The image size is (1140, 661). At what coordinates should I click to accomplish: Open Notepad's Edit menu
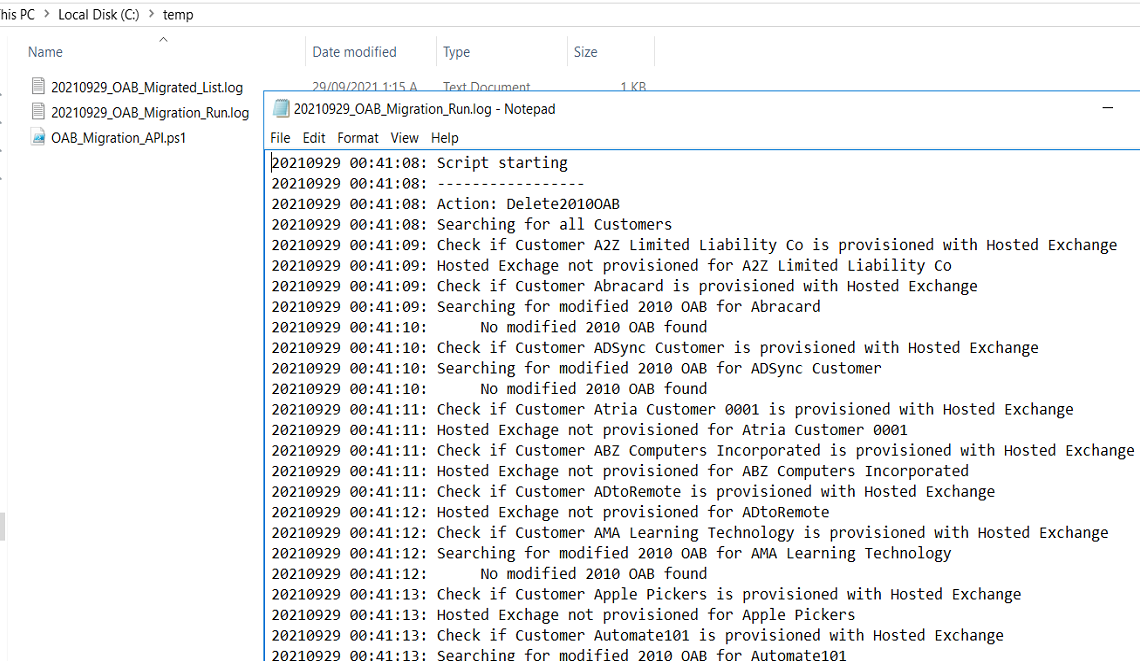tap(314, 138)
